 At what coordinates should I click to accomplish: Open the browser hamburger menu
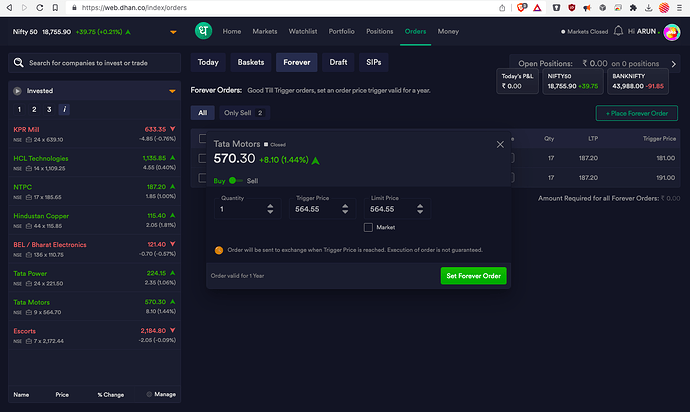point(679,7)
